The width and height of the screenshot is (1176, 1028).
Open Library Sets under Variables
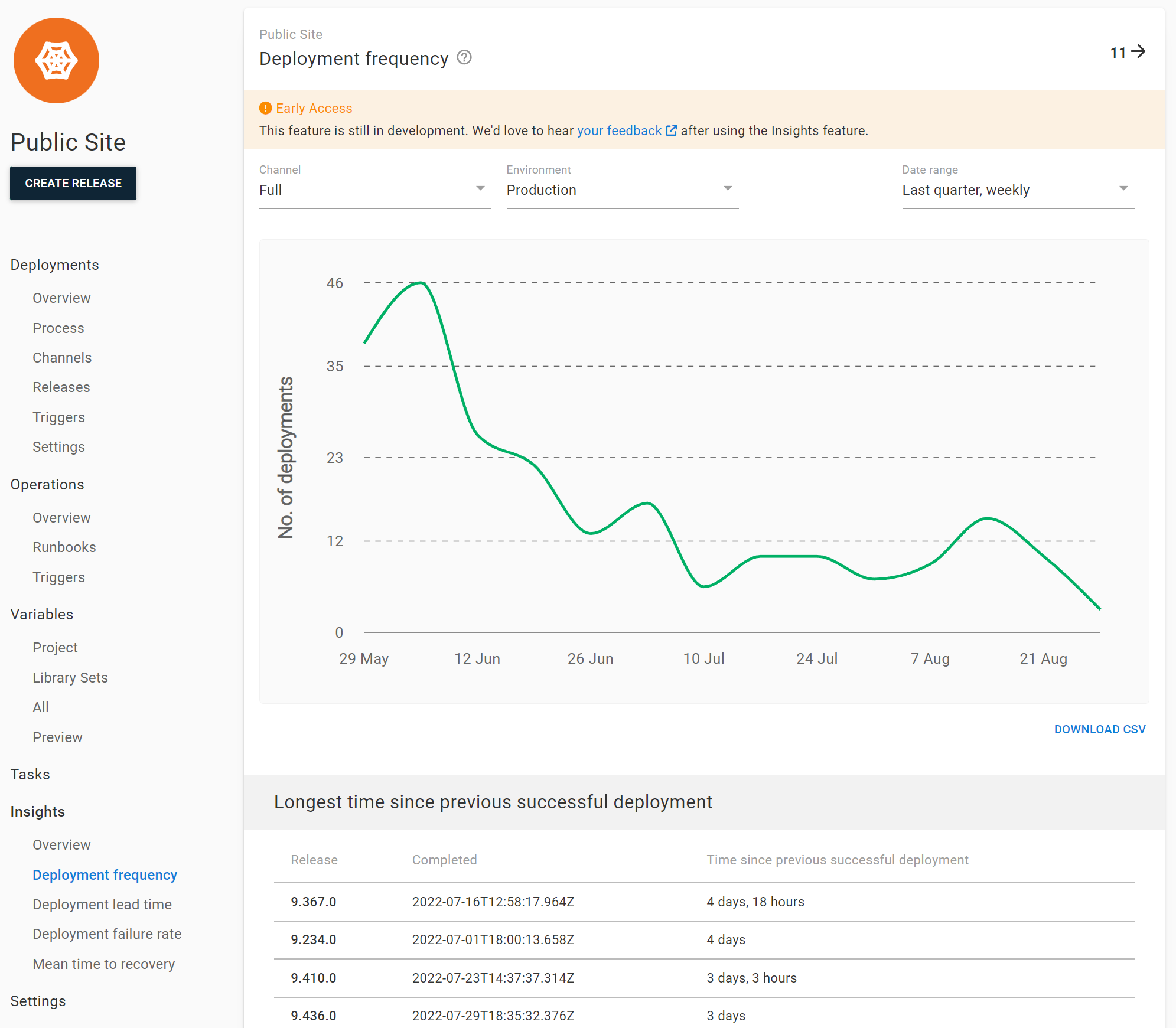pyautogui.click(x=70, y=677)
